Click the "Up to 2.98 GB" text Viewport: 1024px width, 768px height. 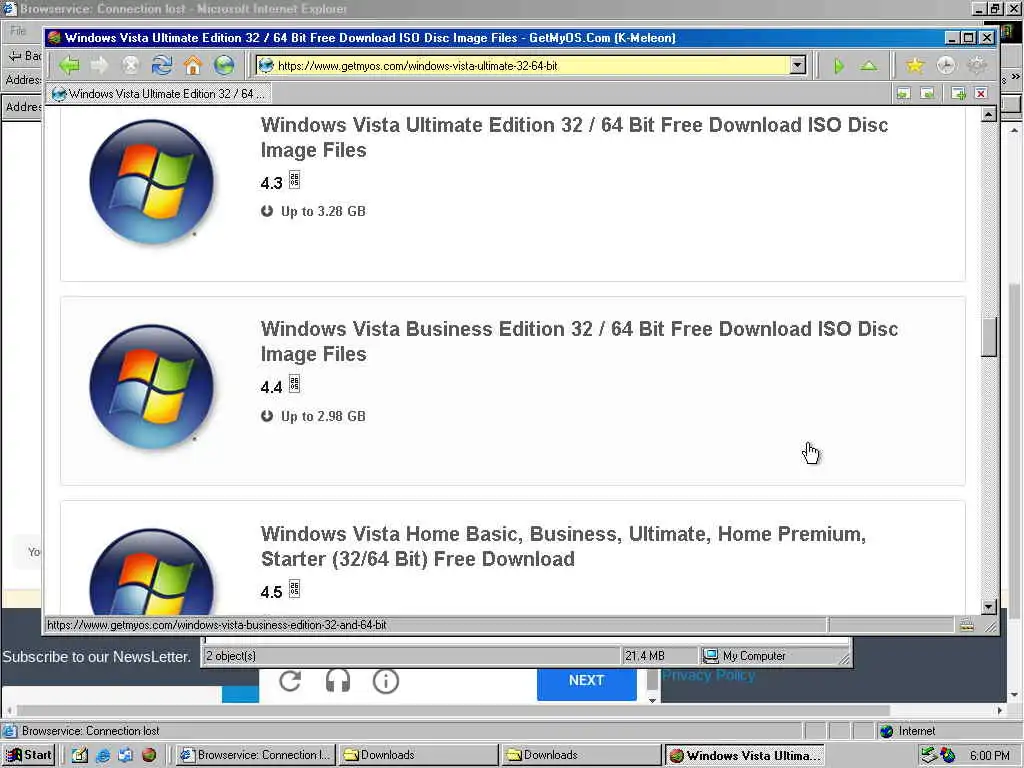[x=323, y=417]
